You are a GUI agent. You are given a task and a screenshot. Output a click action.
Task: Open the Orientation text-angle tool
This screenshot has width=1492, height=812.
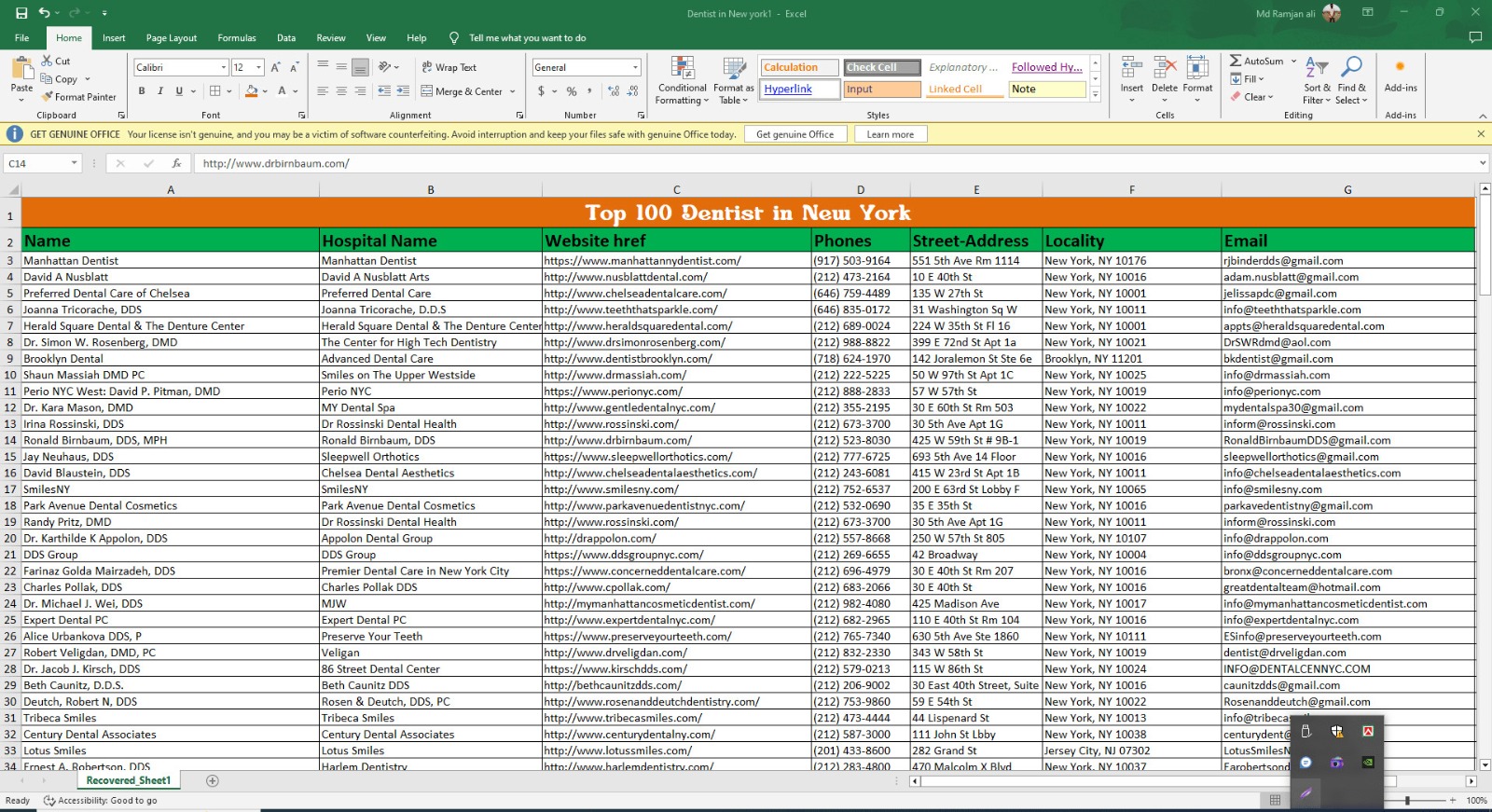tap(384, 67)
